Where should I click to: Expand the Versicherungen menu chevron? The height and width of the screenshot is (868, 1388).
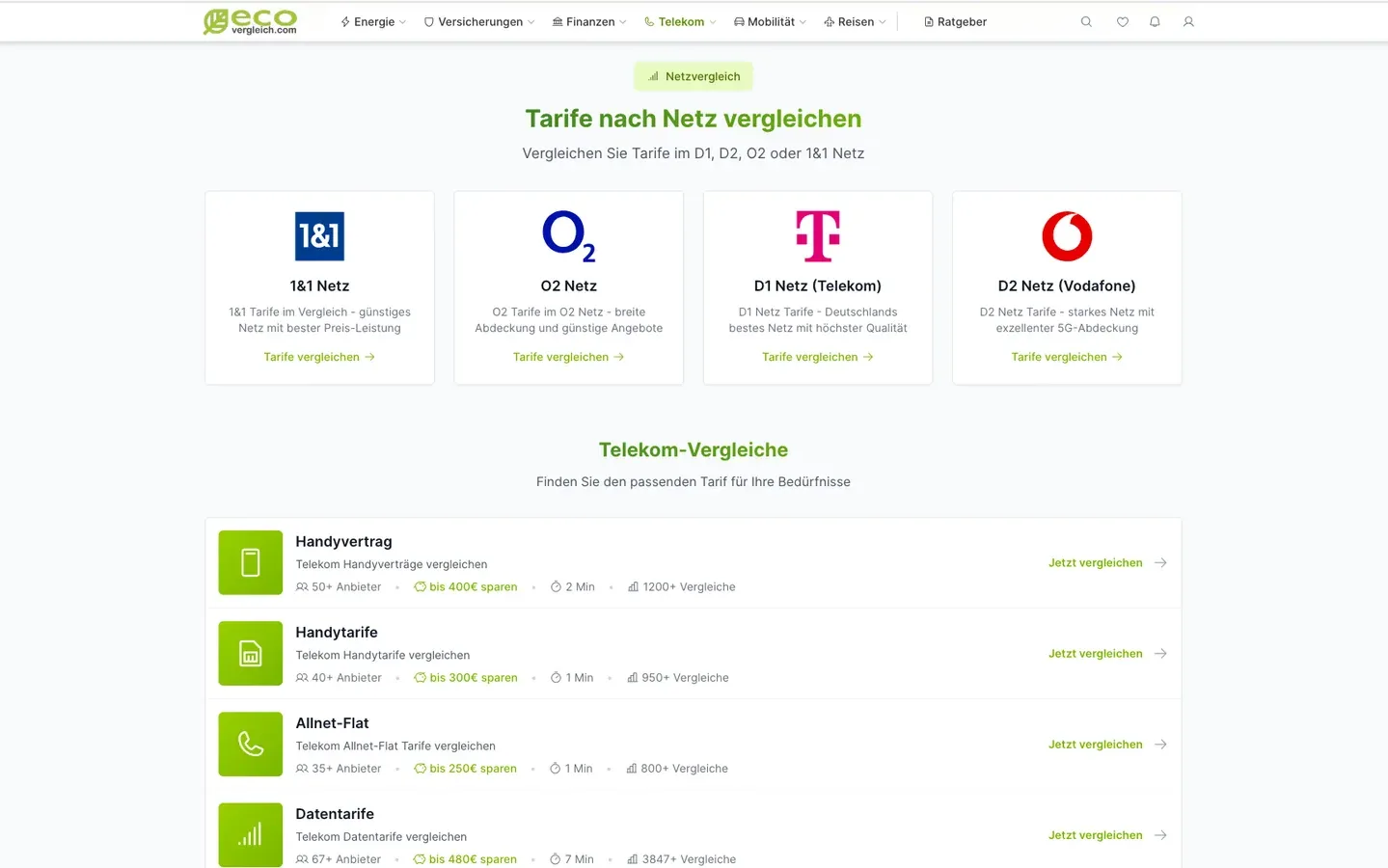click(x=531, y=22)
